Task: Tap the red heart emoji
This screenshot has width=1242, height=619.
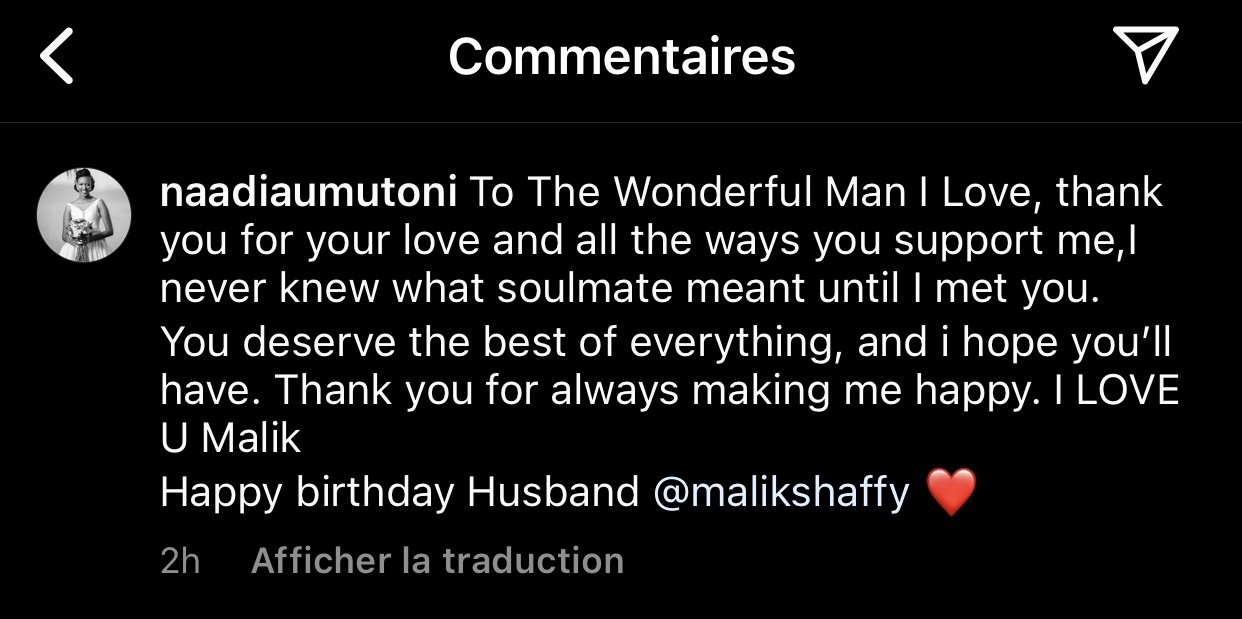Action: pos(949,492)
